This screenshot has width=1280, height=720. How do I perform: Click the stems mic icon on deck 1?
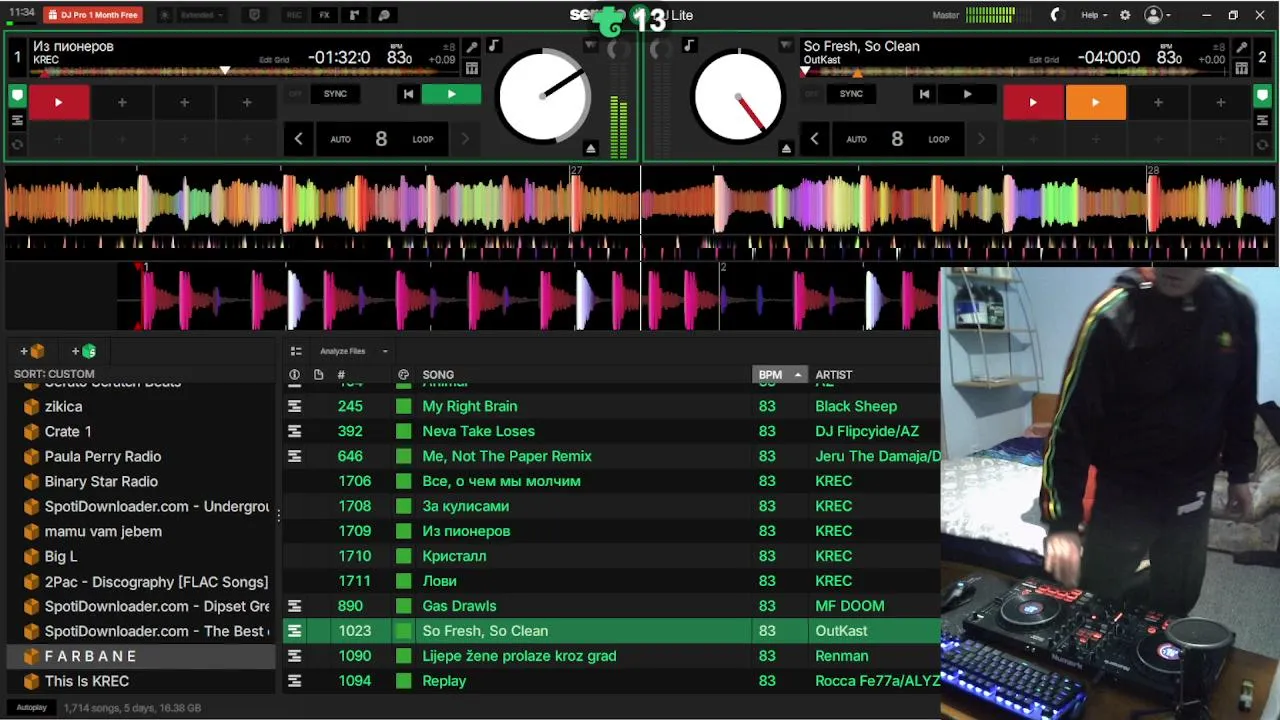[x=472, y=47]
